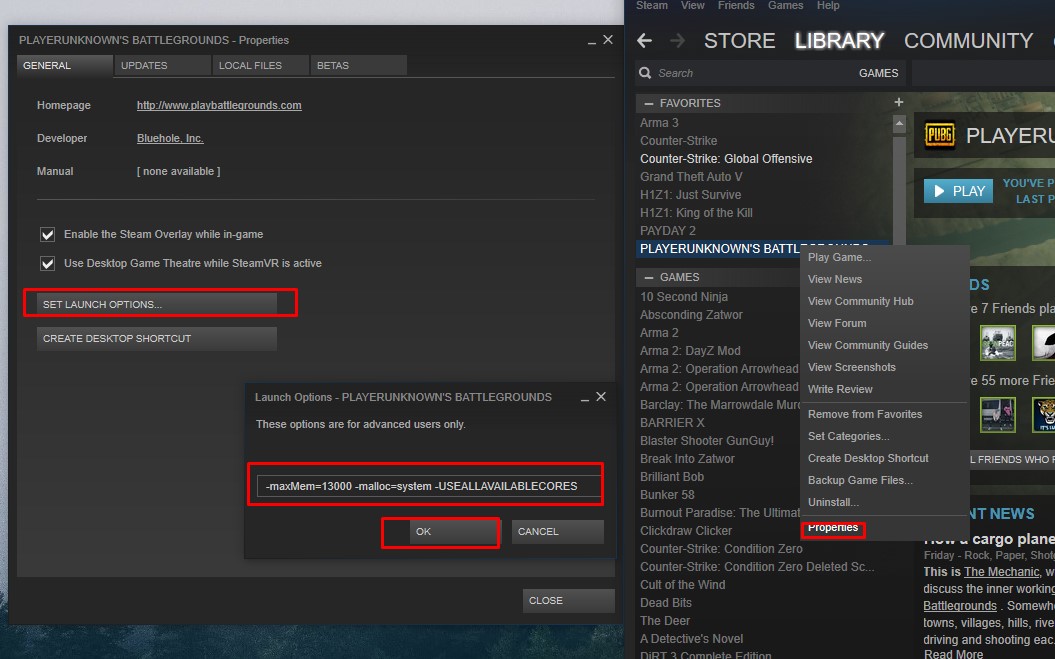Viewport: 1055px width, 659px height.
Task: Toggle Enable the Steam Overlay while in-game
Action: pos(47,234)
